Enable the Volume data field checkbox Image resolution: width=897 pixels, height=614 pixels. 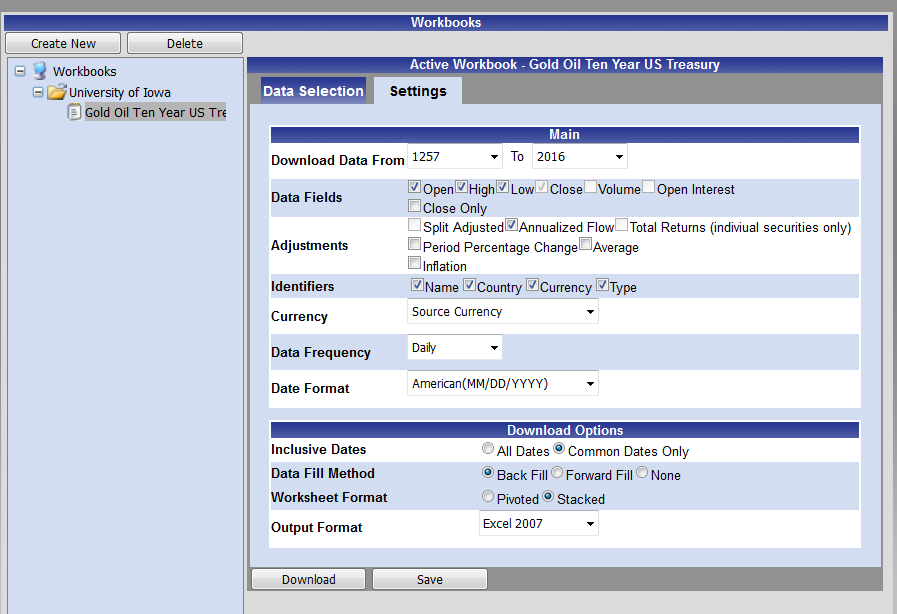click(591, 187)
